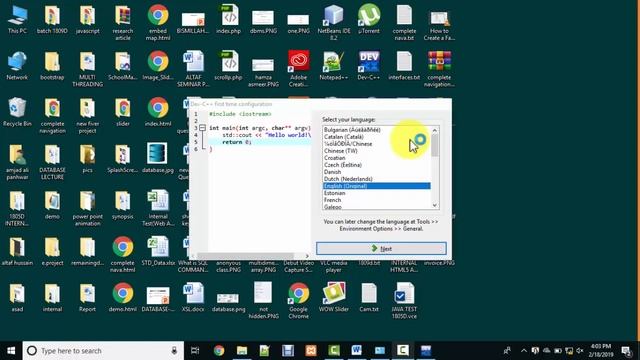Select the demo.html Chrome file
The height and width of the screenshot is (360, 640).
pyautogui.click(x=122, y=298)
